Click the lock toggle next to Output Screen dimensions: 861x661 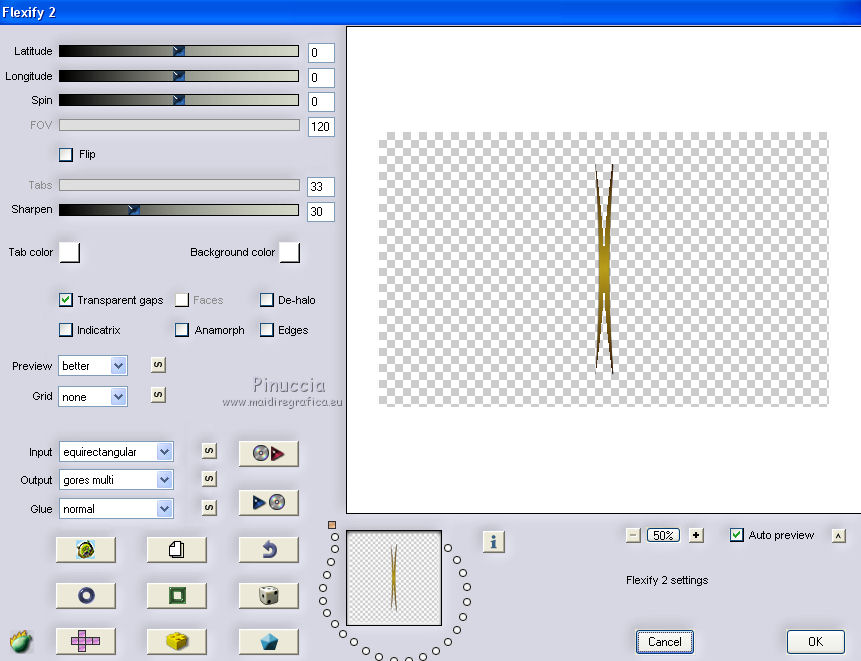209,479
